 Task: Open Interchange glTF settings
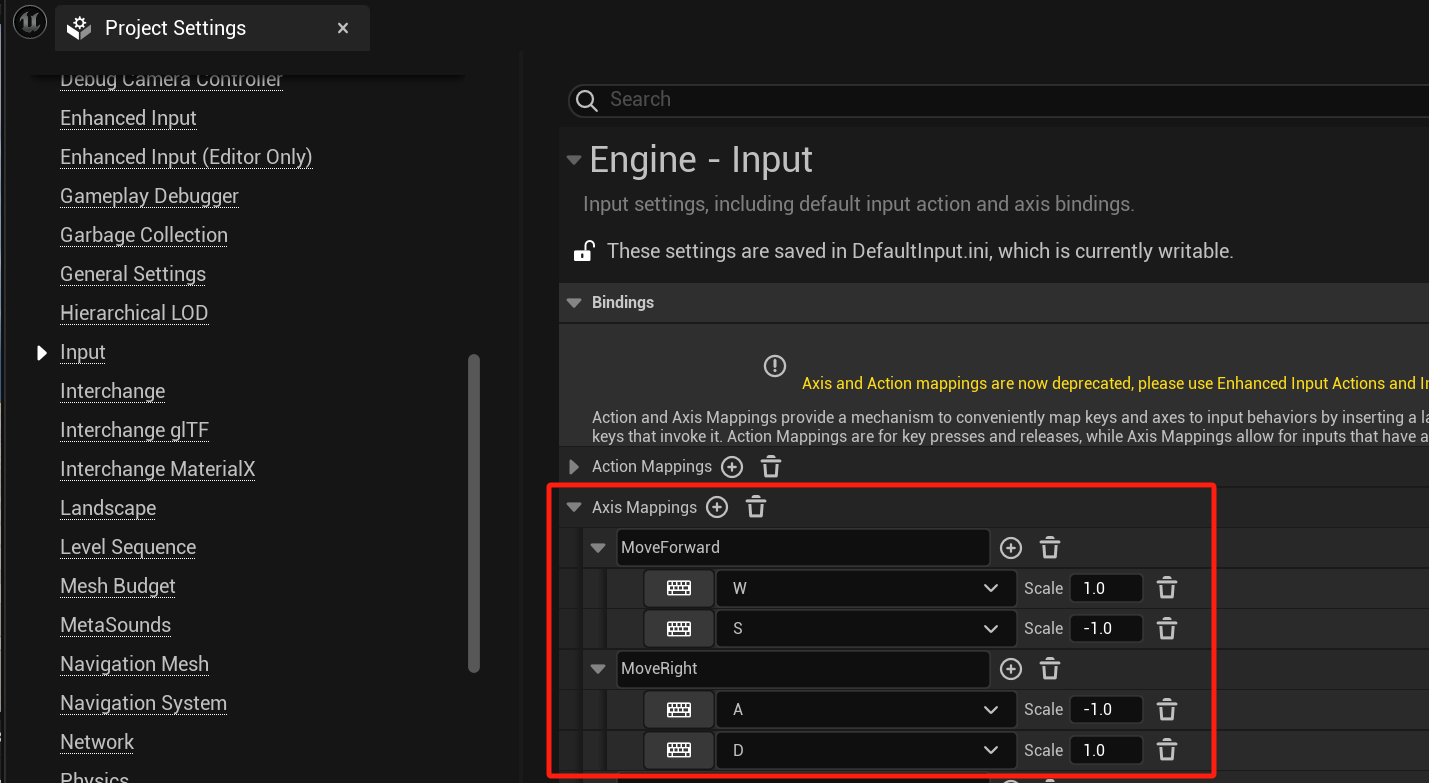tap(135, 430)
